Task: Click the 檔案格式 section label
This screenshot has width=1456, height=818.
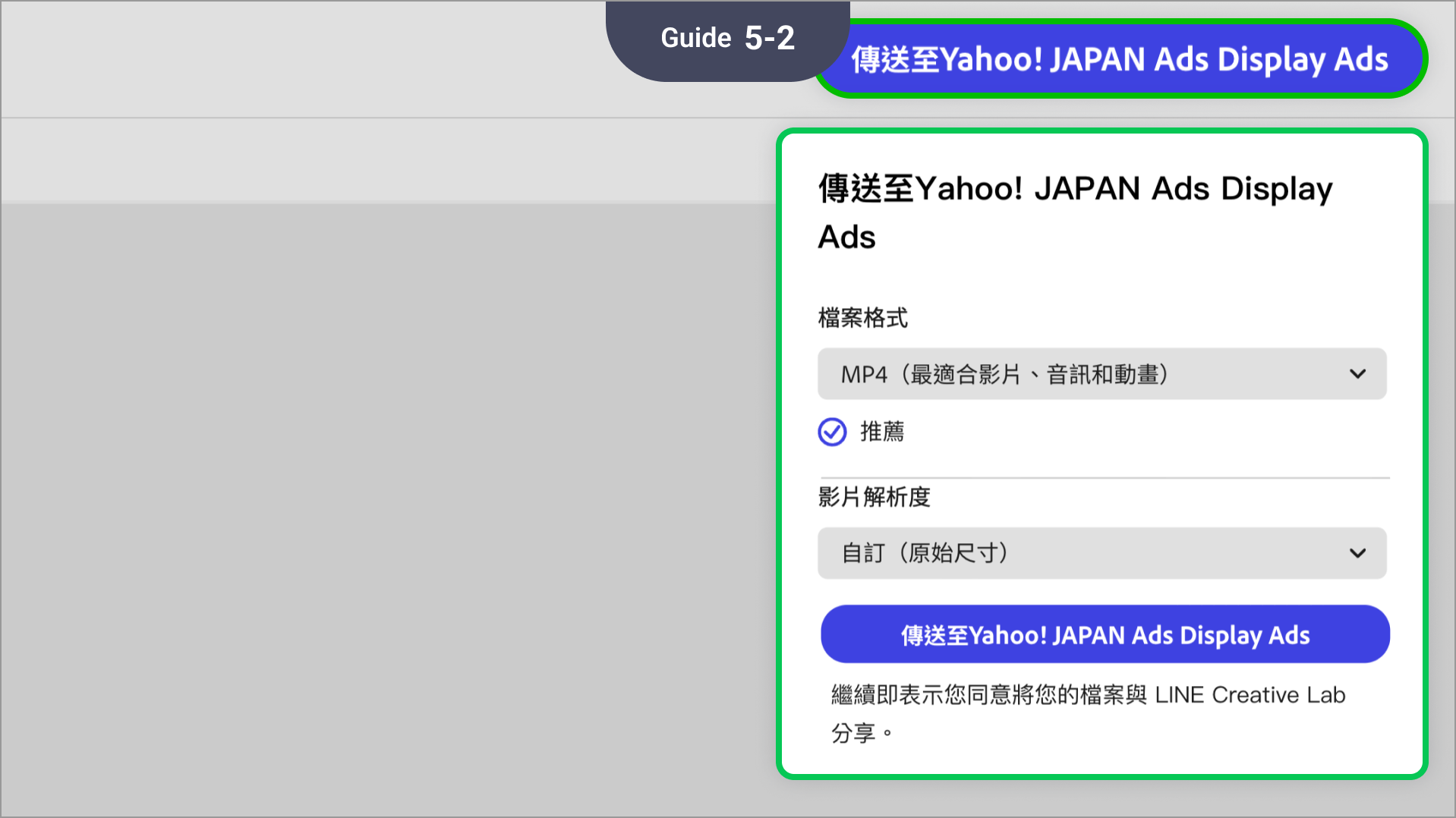Action: (x=862, y=318)
